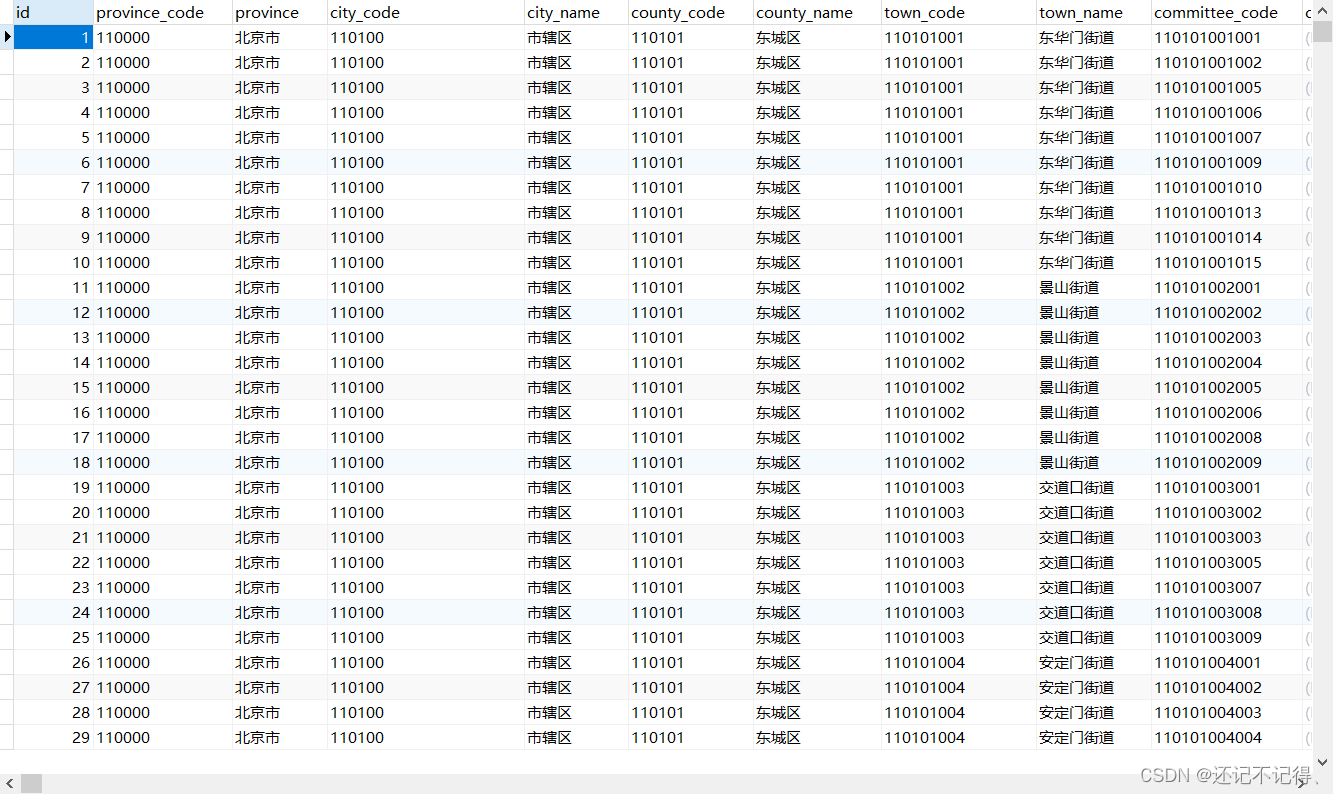Click committee_code cell 110101001006
The height and width of the screenshot is (794, 1333).
click(x=1227, y=112)
